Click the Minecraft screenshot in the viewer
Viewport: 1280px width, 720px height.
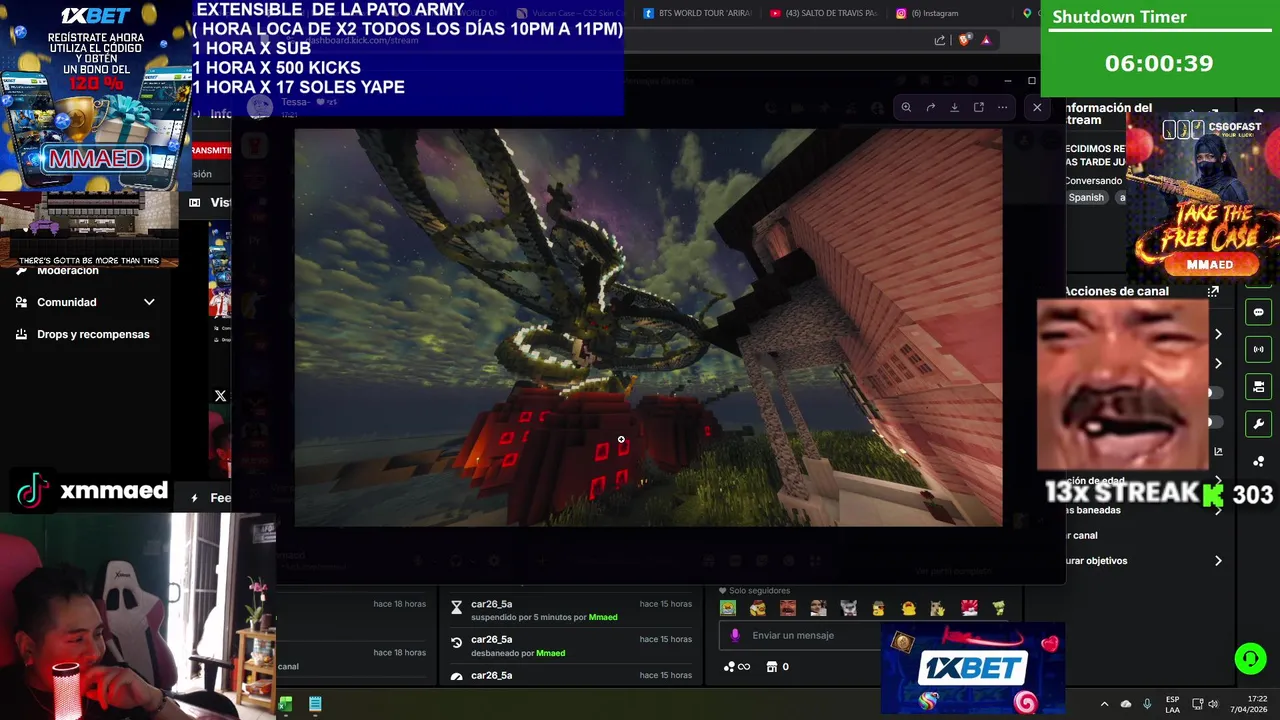click(648, 327)
